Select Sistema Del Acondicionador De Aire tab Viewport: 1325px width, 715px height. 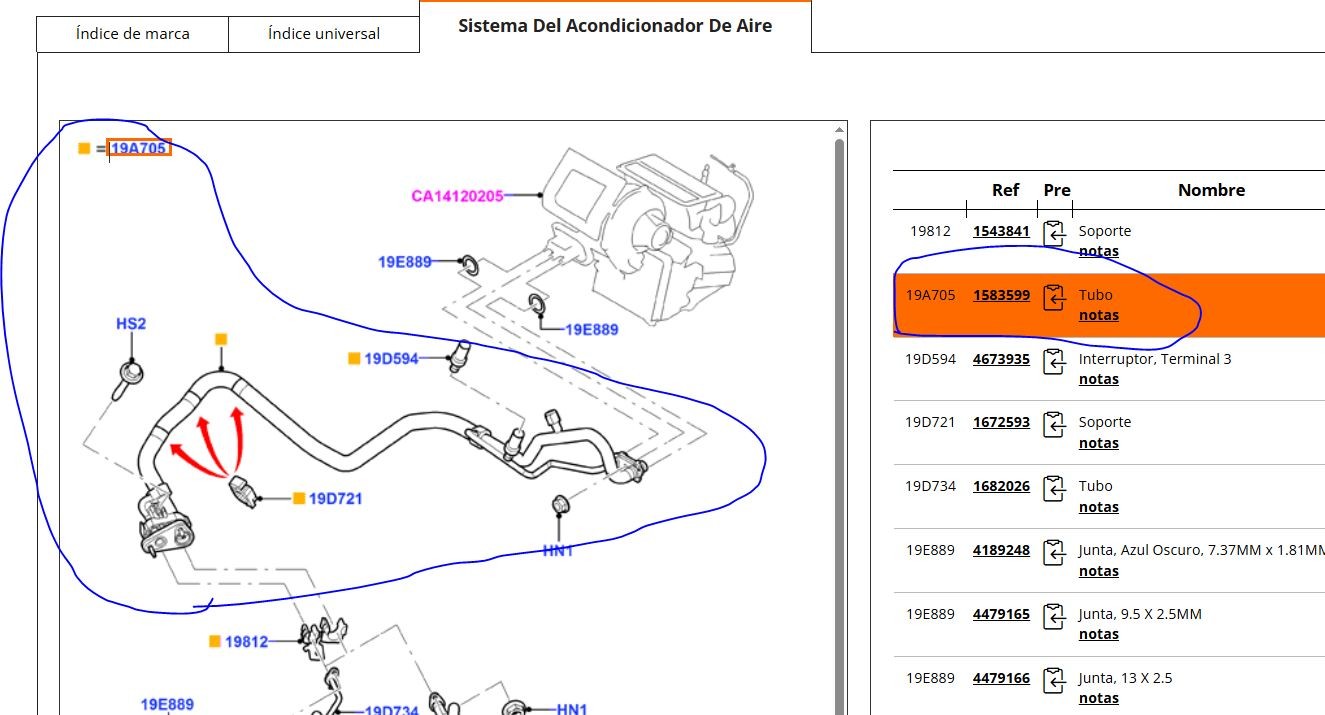pyautogui.click(x=615, y=27)
